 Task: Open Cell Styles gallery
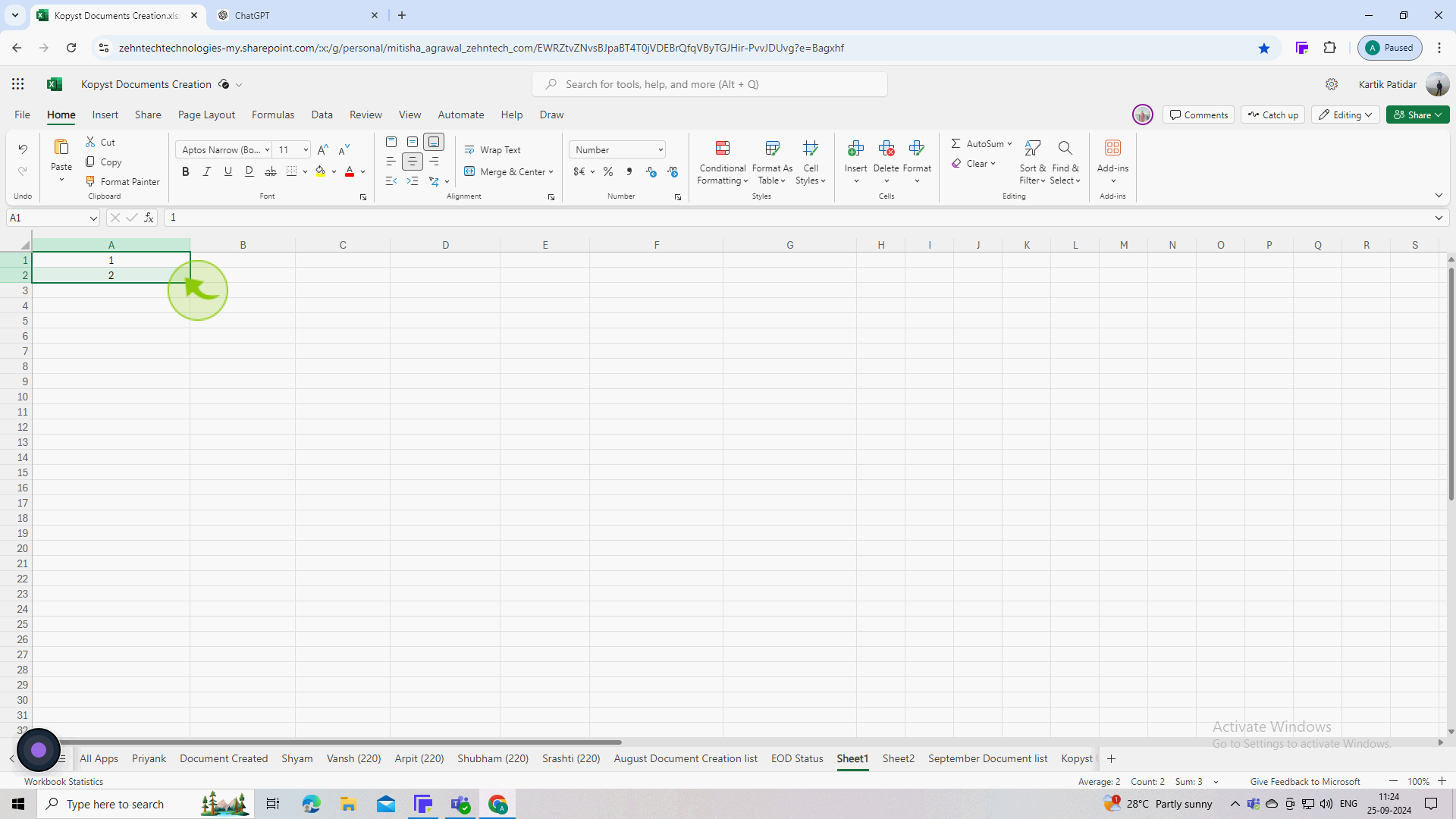[x=811, y=162]
